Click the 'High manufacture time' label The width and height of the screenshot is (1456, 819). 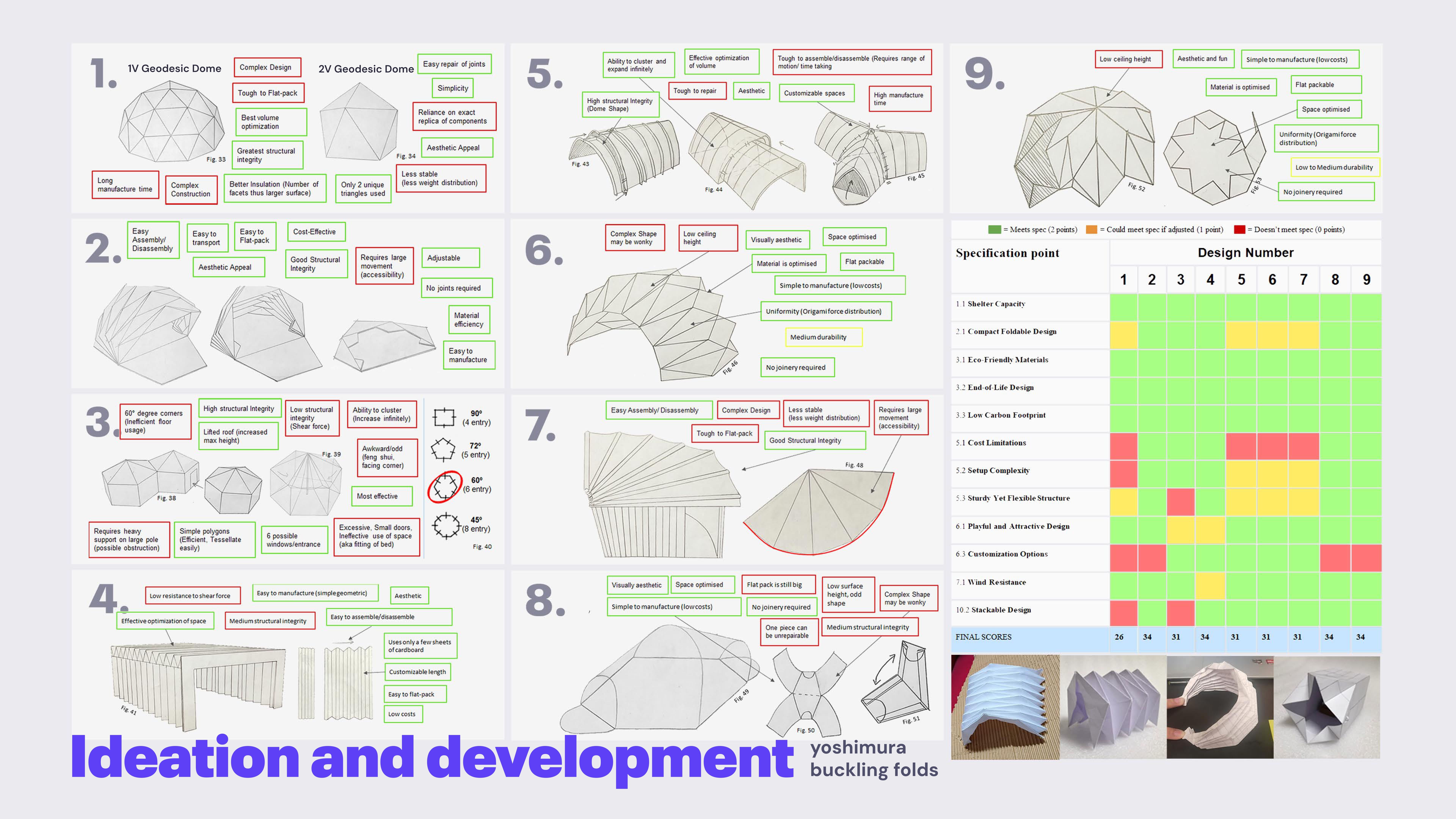(900, 99)
